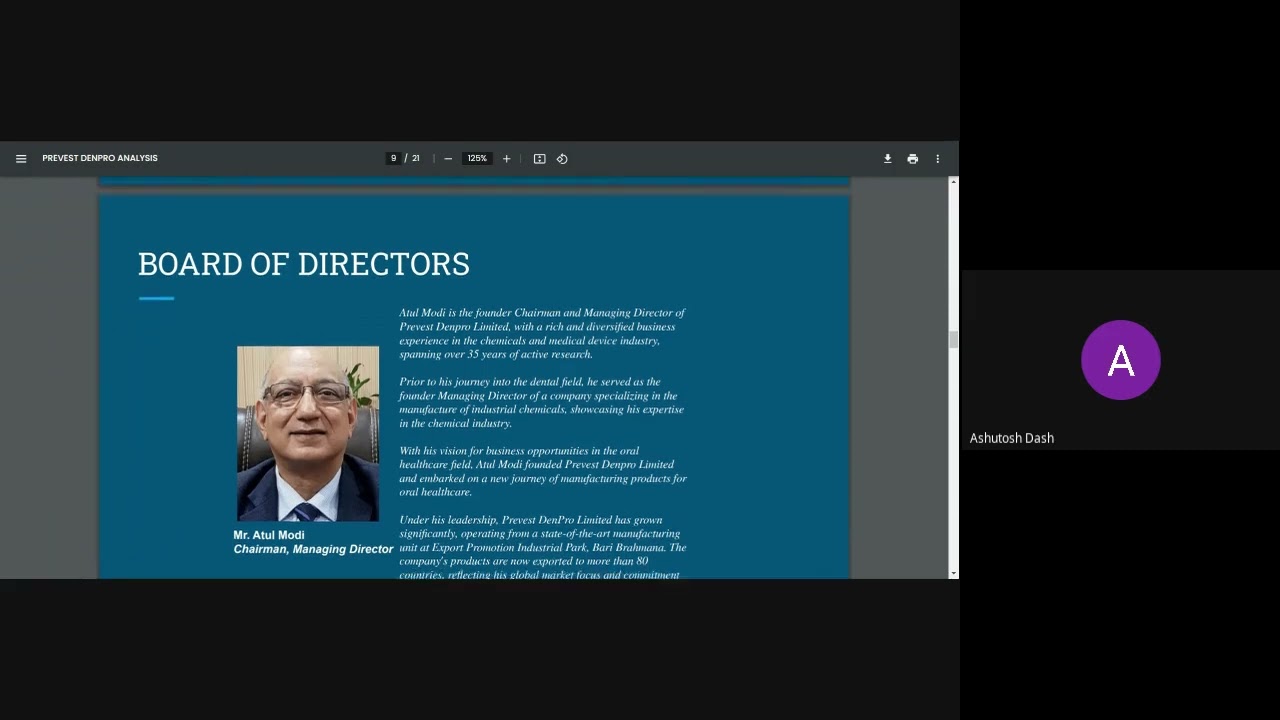Image resolution: width=1280 pixels, height=720 pixels.
Task: Click the scrollbar up arrow
Action: 954,182
